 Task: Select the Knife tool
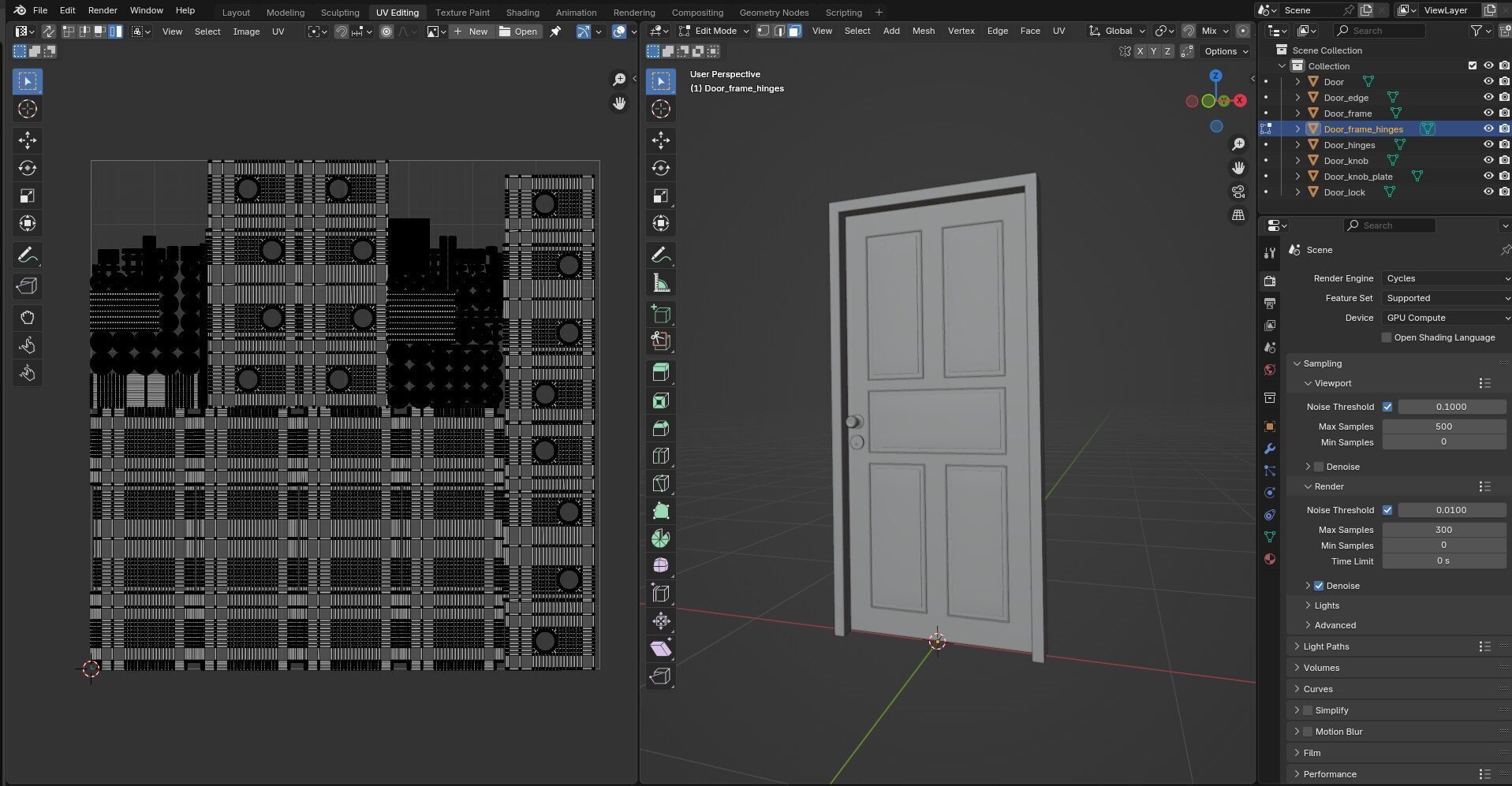coord(661,483)
